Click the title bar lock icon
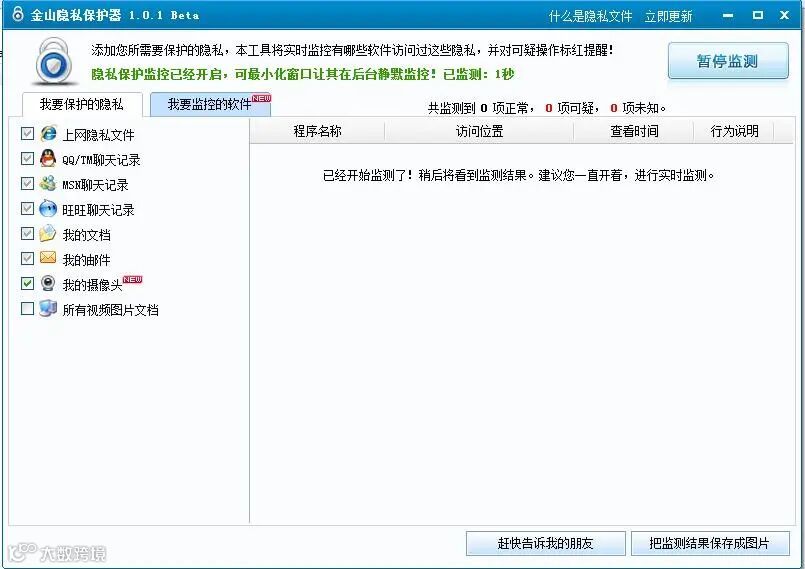 [18, 14]
